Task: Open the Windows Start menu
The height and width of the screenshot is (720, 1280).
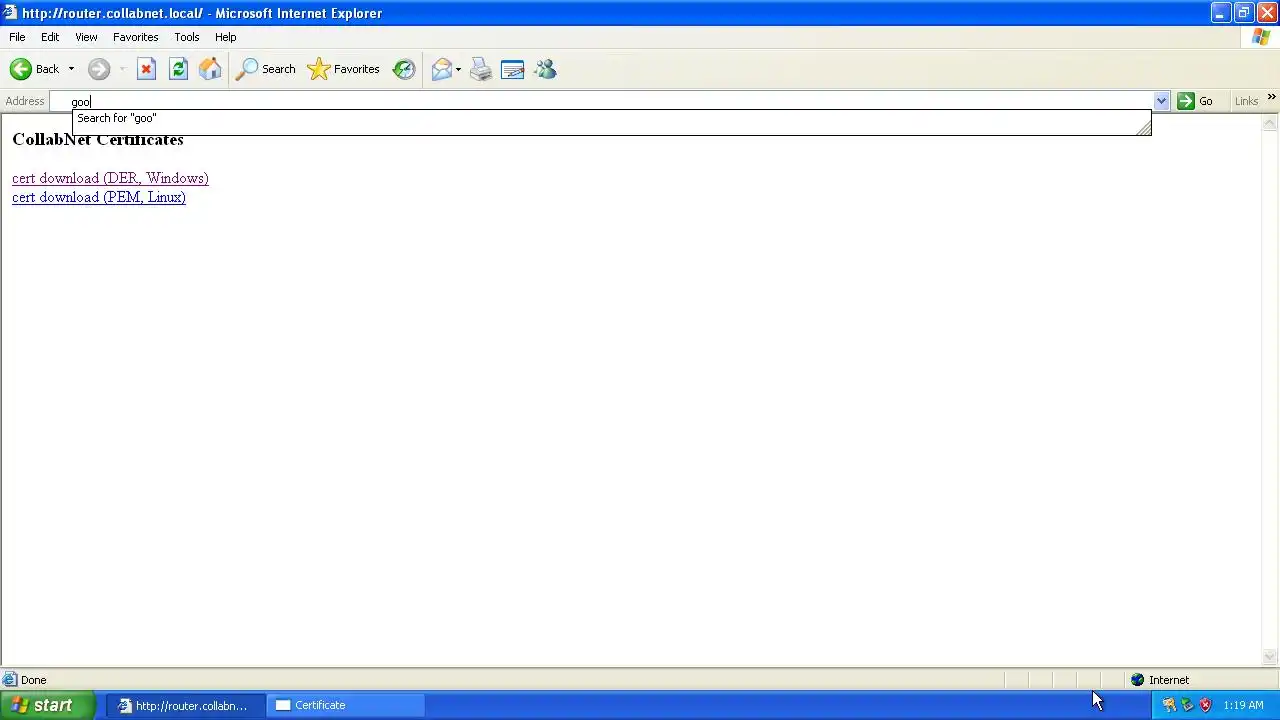Action: (x=48, y=705)
